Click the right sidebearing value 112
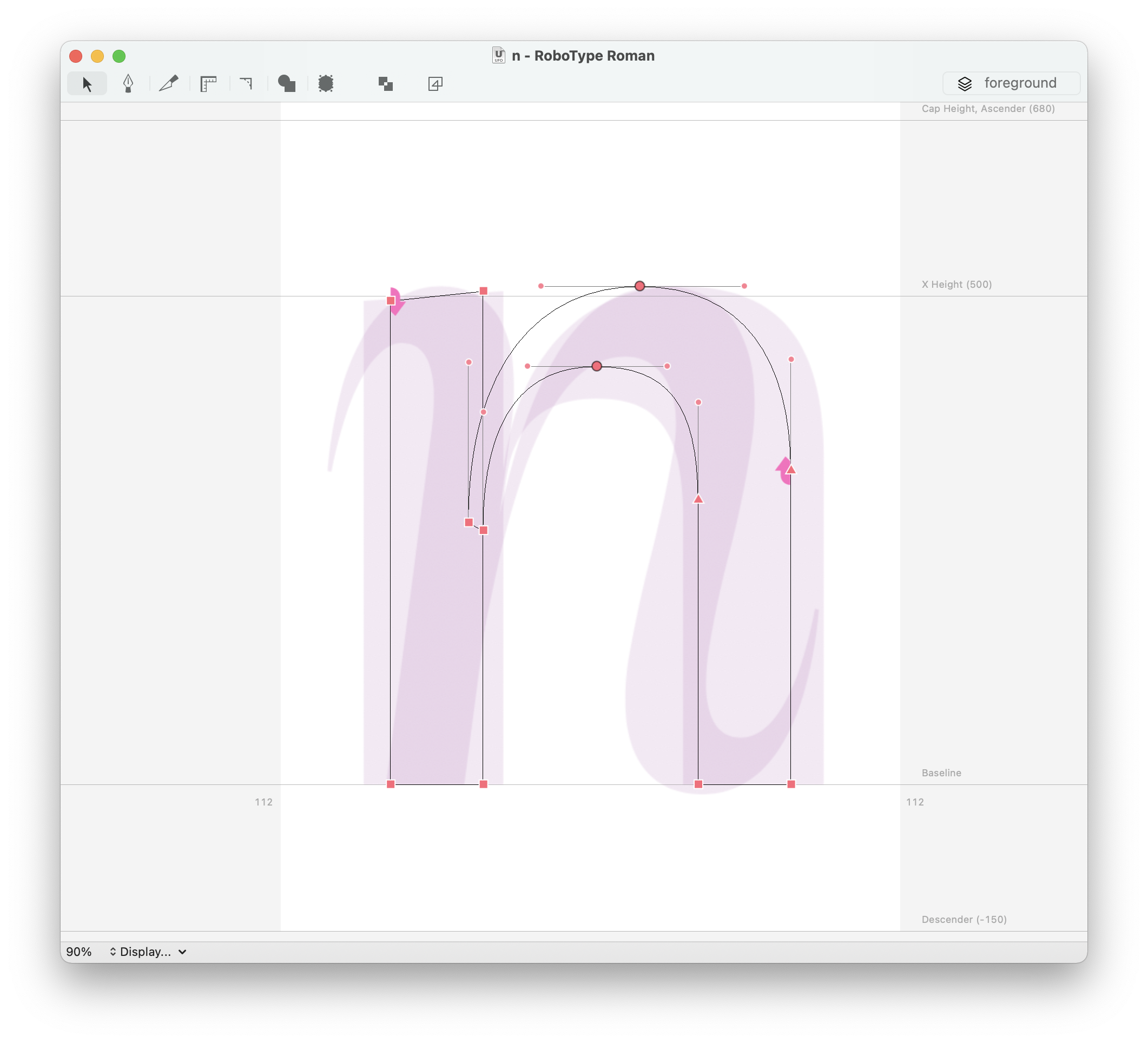 coord(914,802)
